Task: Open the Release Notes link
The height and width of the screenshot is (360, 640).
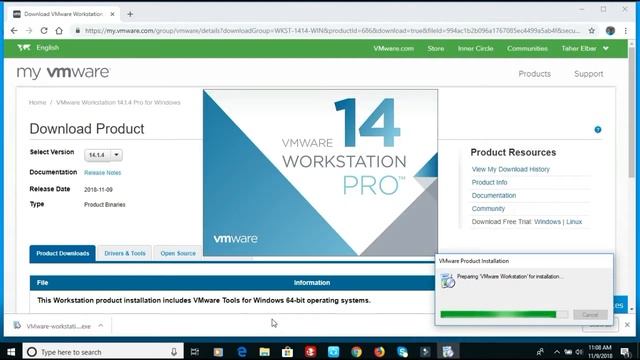Action: point(102,173)
